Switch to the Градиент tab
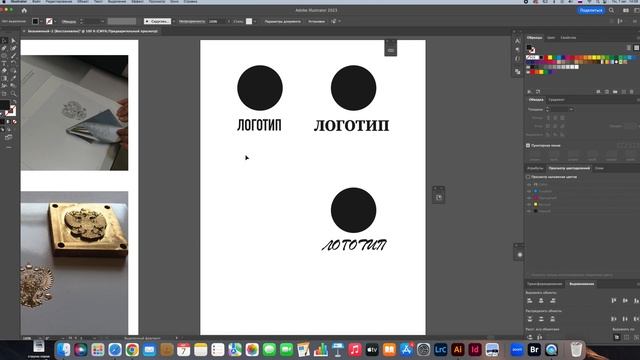The height and width of the screenshot is (360, 640). (556, 100)
